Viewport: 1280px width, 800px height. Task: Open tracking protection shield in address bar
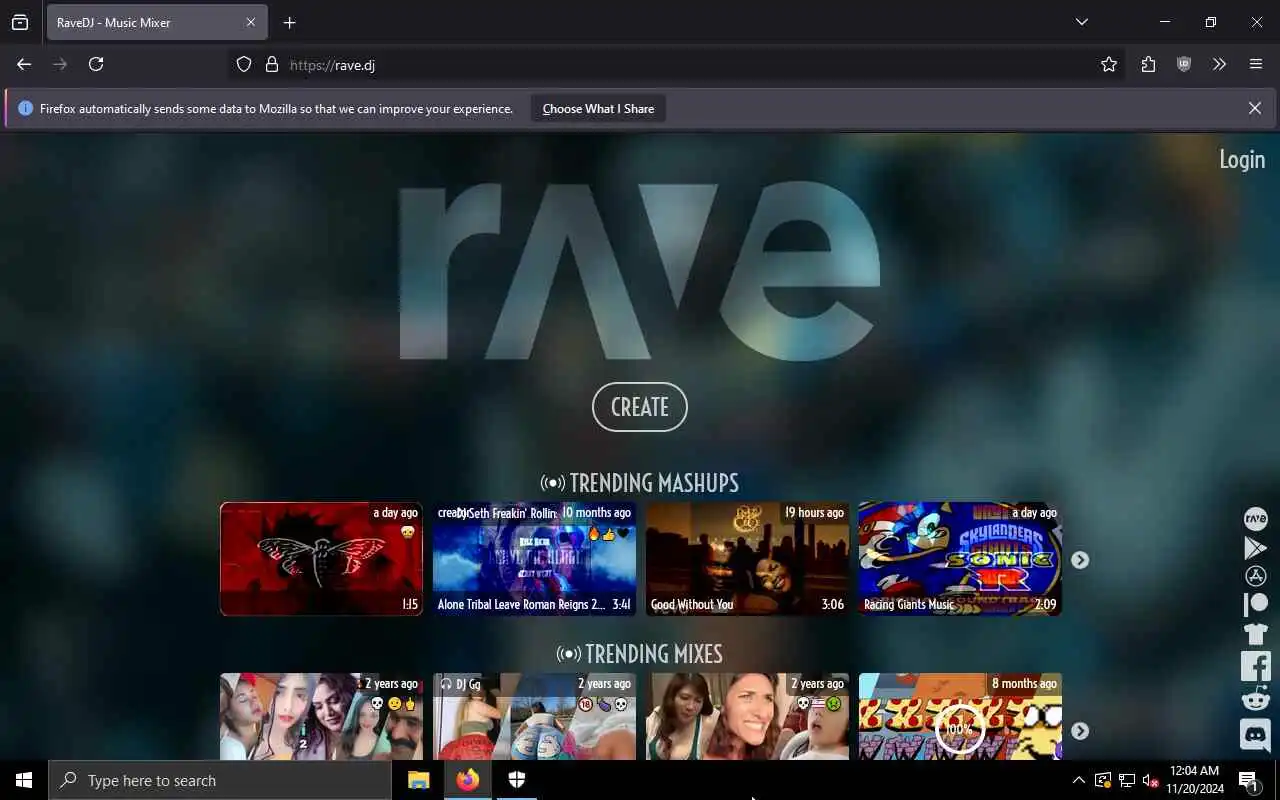coord(244,64)
